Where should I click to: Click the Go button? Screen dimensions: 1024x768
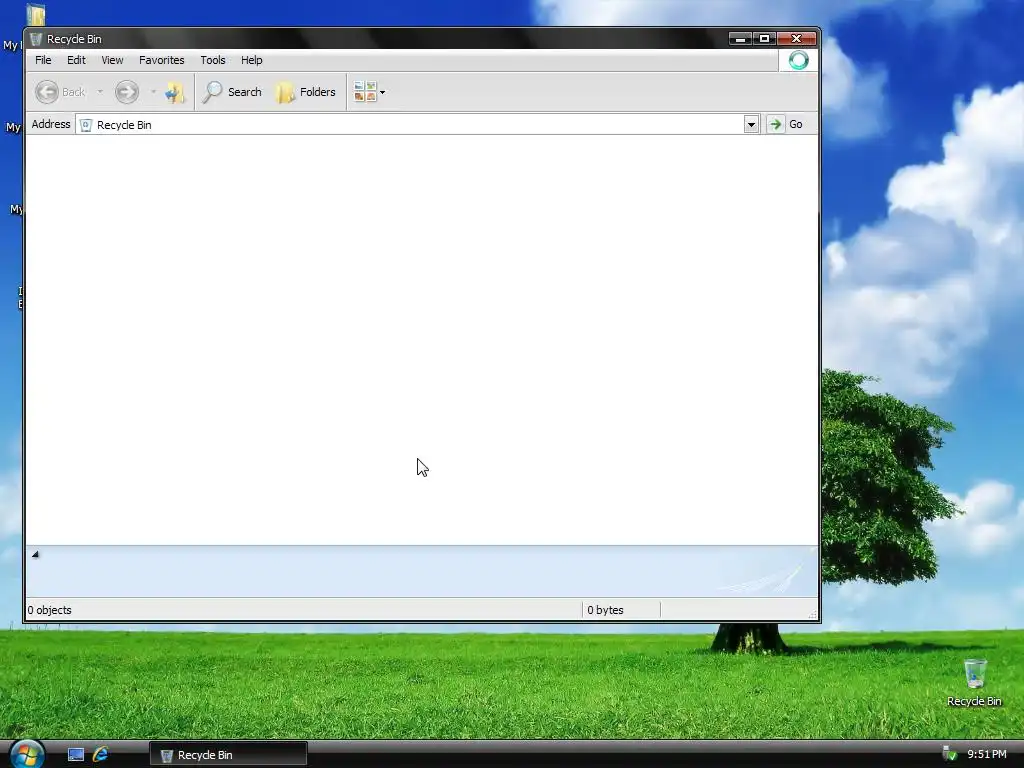pos(786,124)
